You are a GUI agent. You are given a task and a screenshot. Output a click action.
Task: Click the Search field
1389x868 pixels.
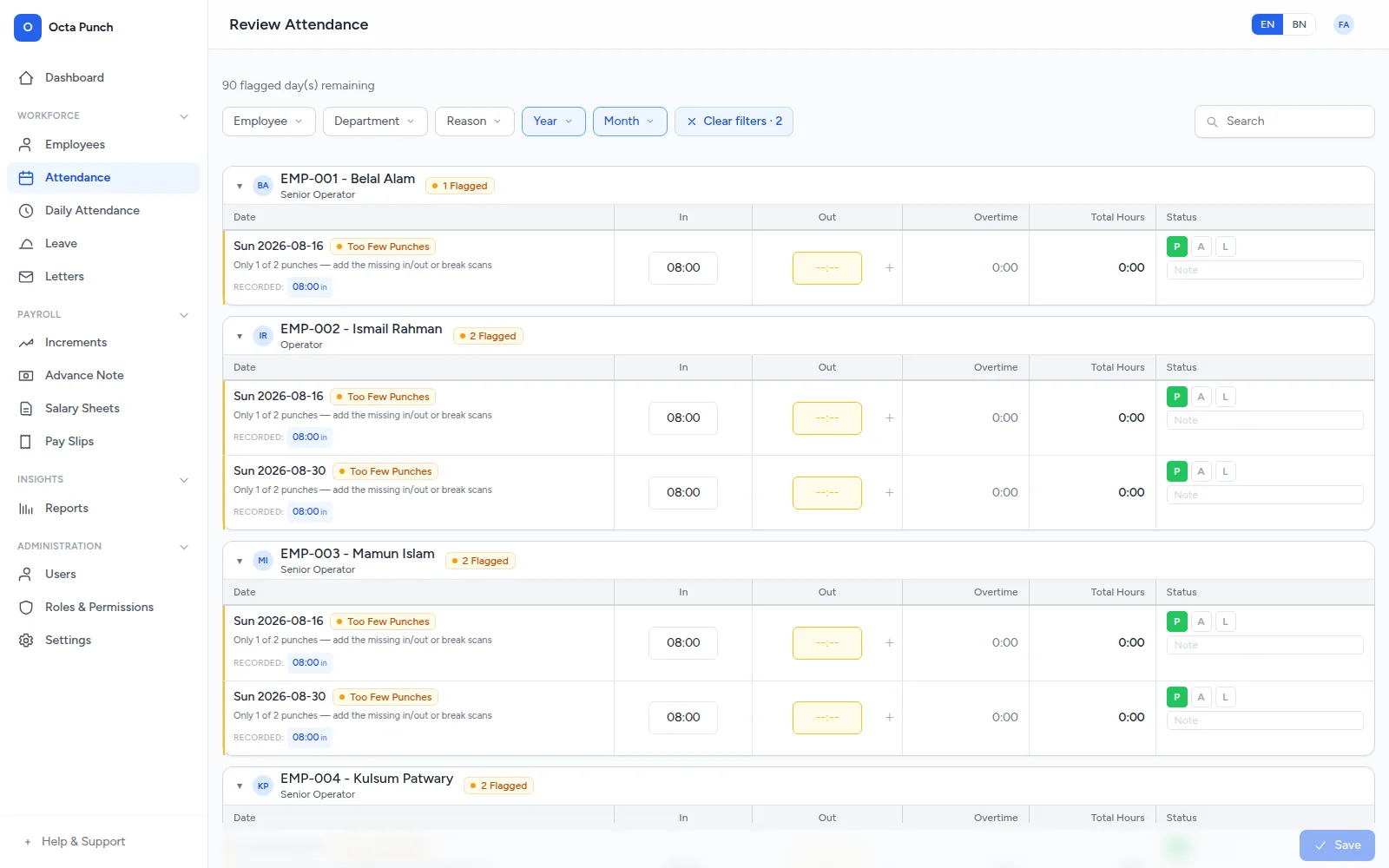pyautogui.click(x=1285, y=122)
